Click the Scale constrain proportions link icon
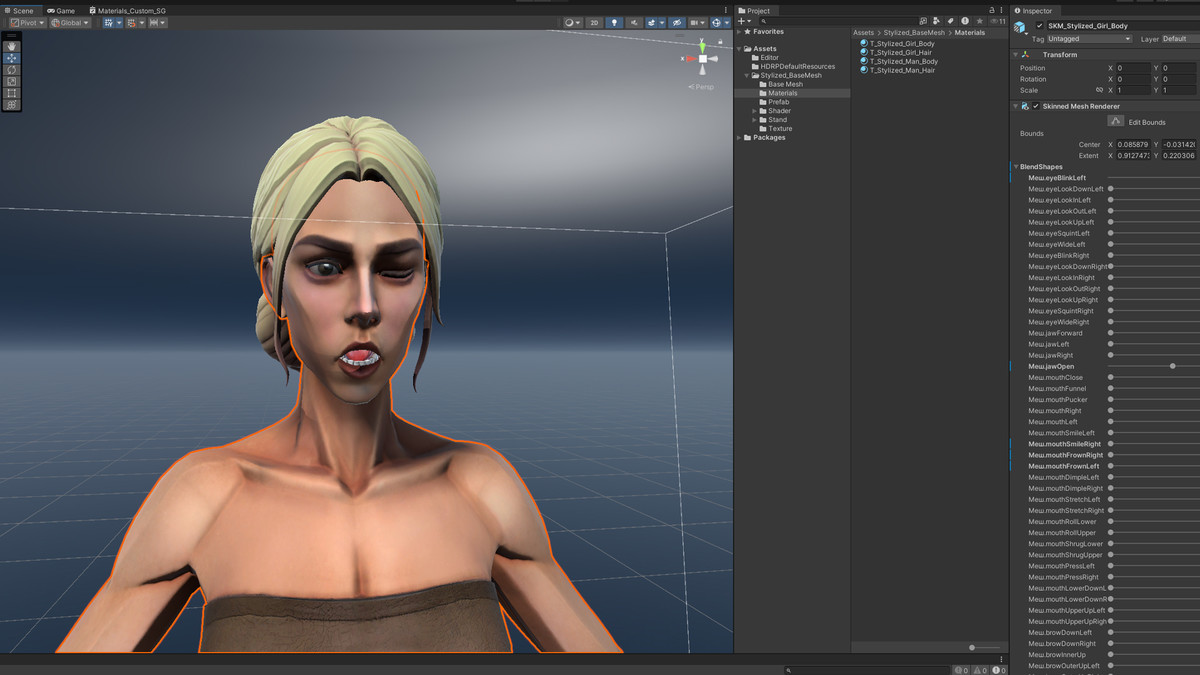 pyautogui.click(x=1099, y=90)
